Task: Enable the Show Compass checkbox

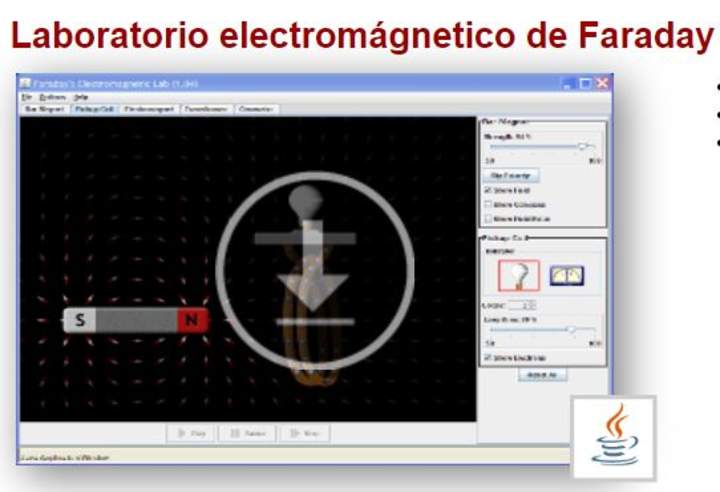Action: (487, 203)
